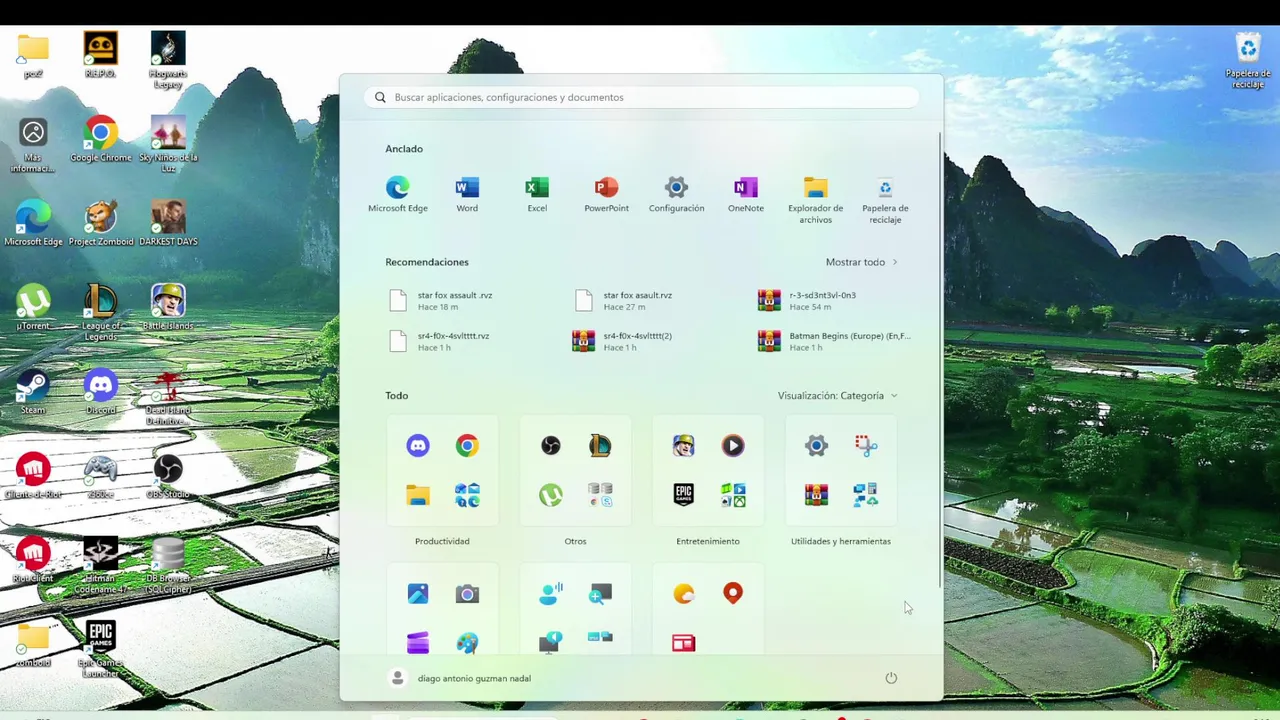Open Snipping Tool in Utilidades group
Screen dimensions: 1280x720
[x=866, y=446]
